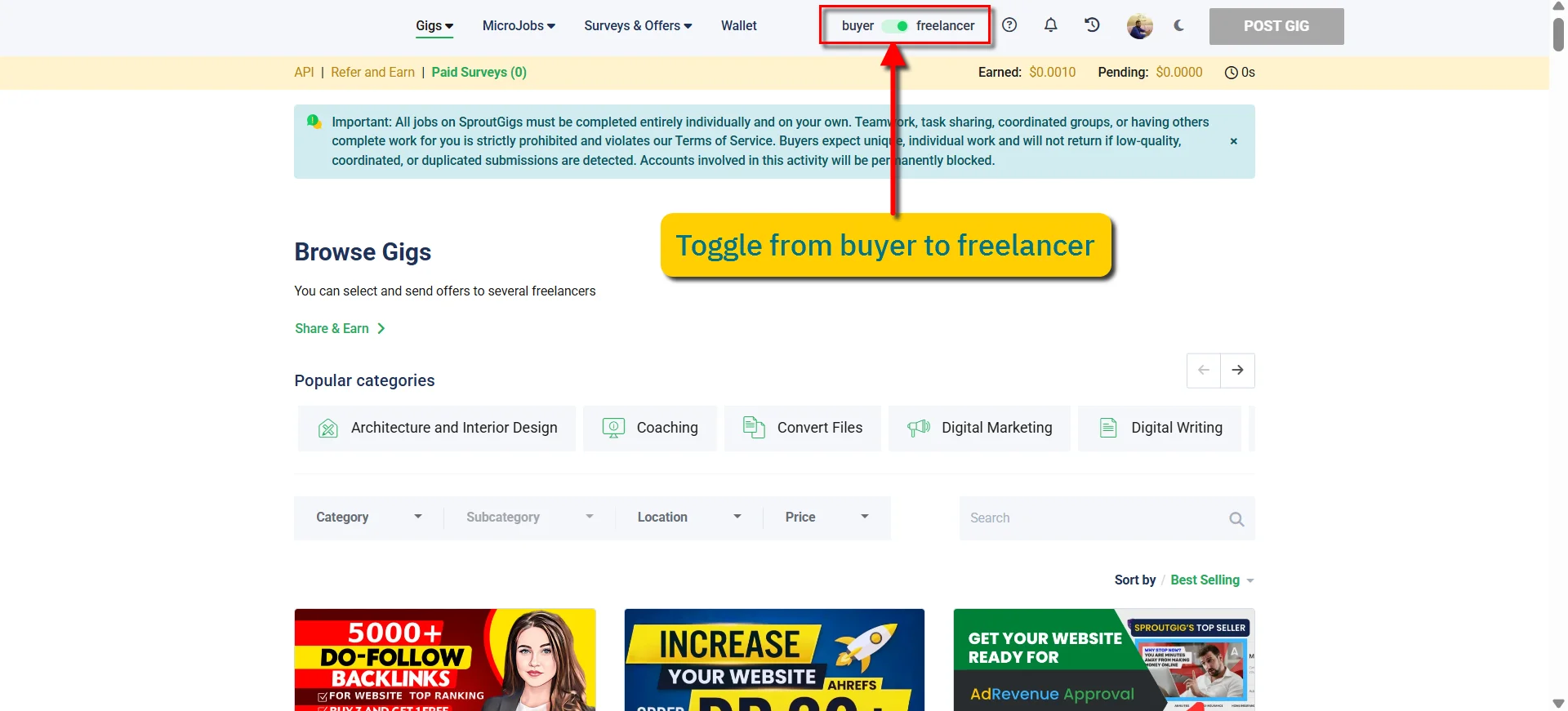1568x711 pixels.
Task: Show previous popular categories arrow
Action: tap(1204, 371)
